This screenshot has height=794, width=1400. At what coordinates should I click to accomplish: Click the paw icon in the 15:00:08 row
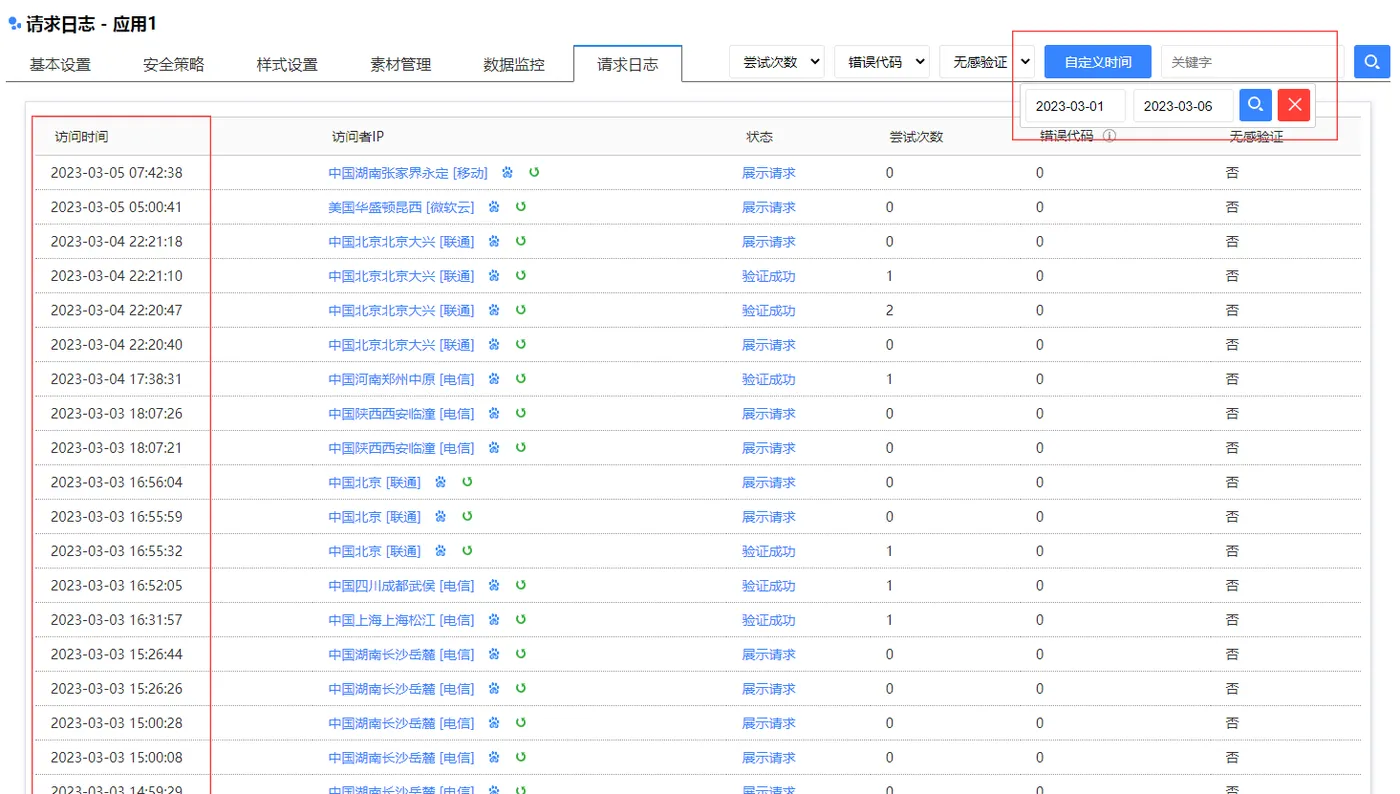494,757
